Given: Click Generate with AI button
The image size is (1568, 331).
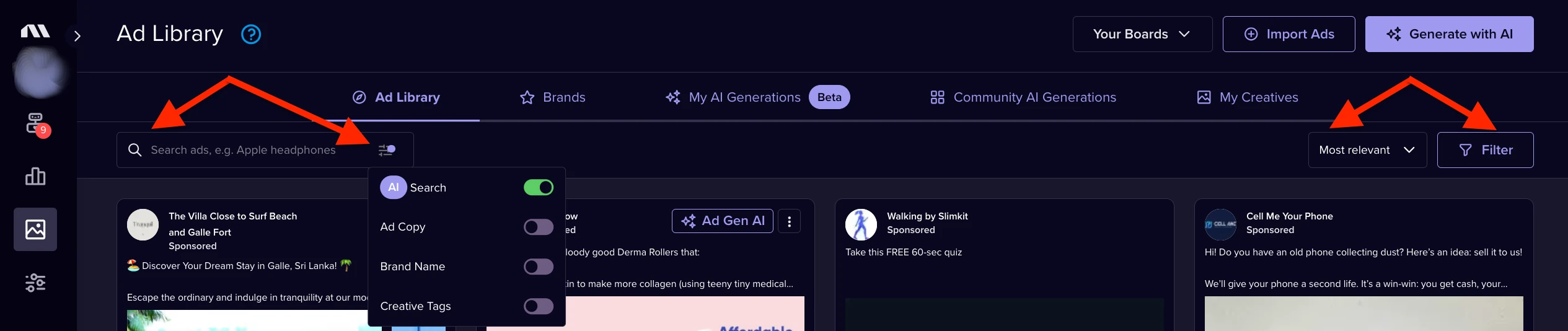Looking at the screenshot, I should coord(1449,34).
